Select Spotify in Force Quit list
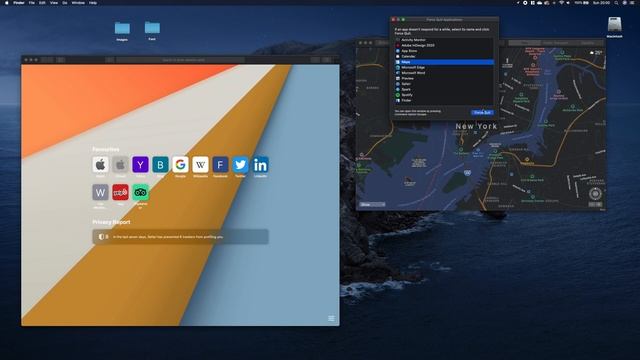This screenshot has width=640, height=360. tap(444, 95)
